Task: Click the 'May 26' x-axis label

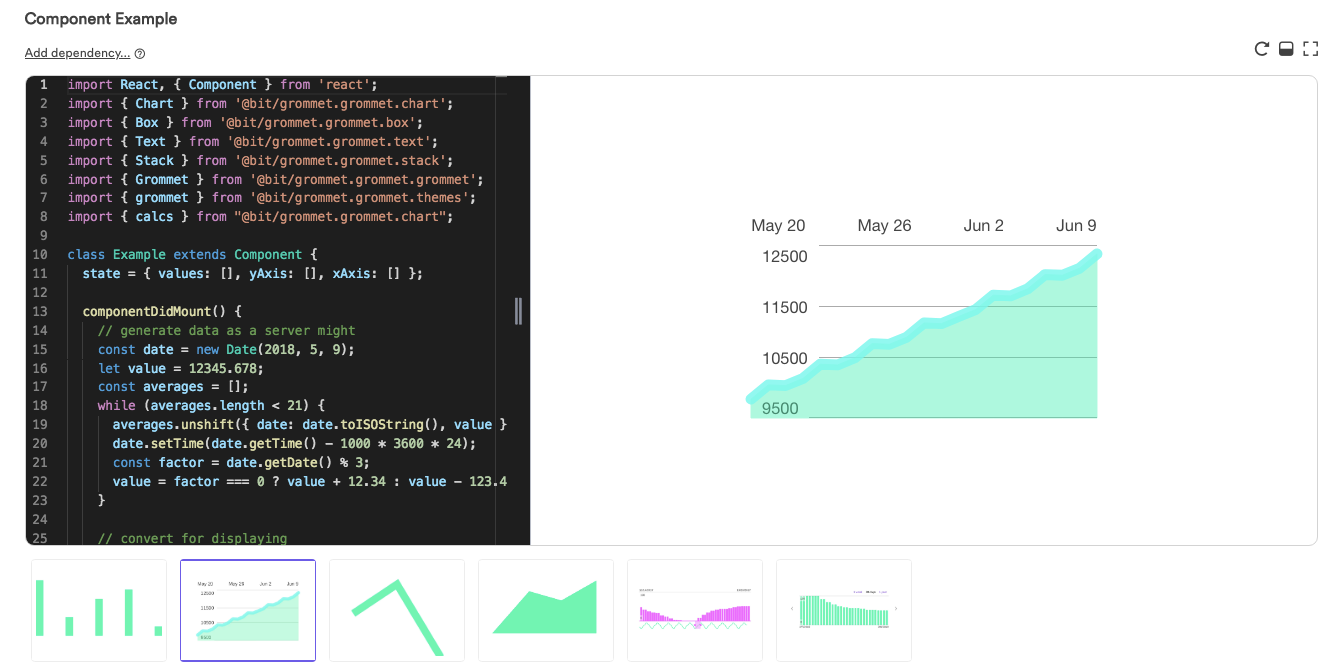Action: pos(884,226)
